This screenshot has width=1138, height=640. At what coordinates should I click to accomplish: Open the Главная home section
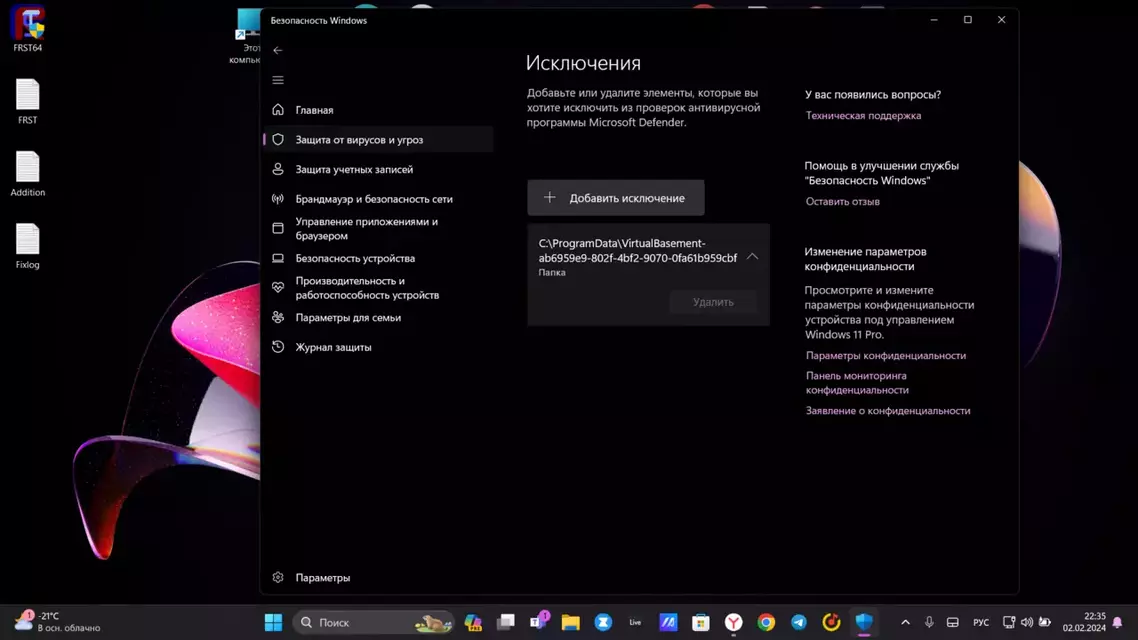click(379, 110)
